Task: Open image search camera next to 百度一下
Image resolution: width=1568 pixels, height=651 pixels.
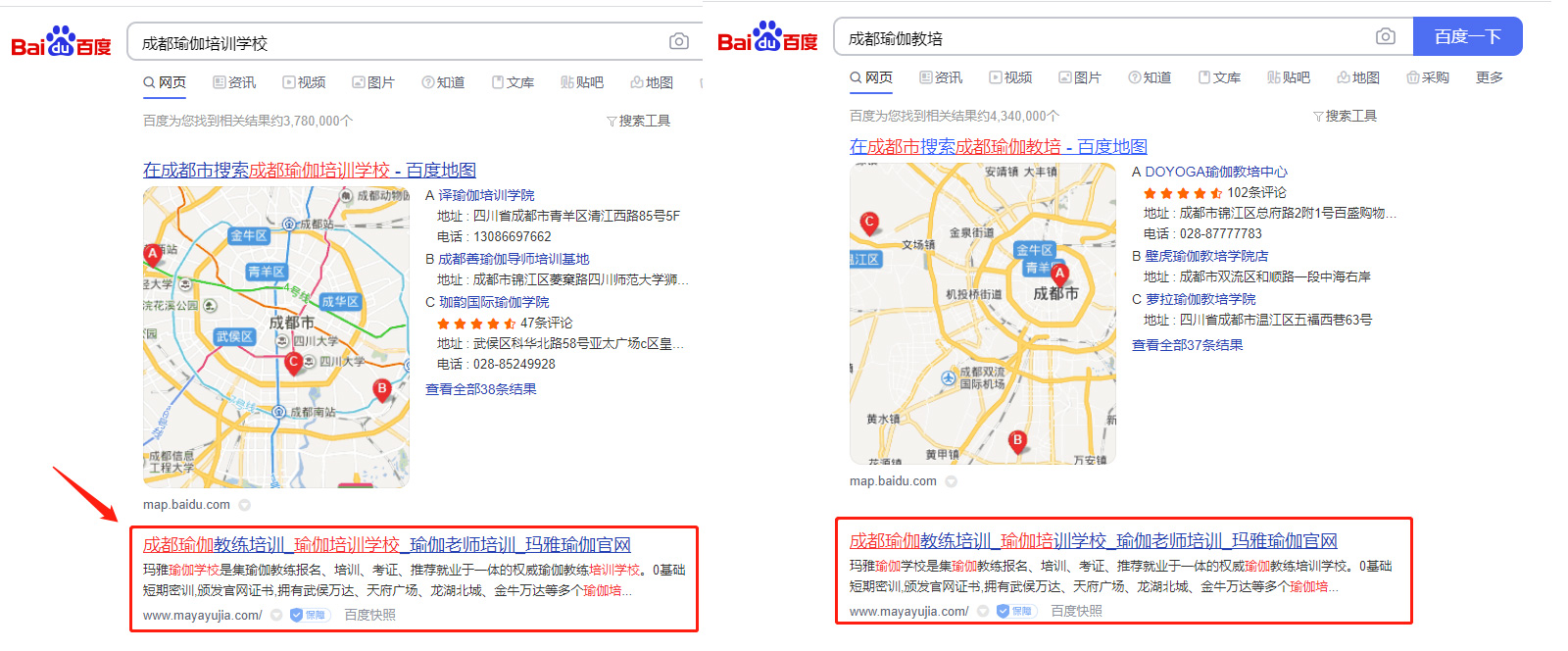Action: (x=1385, y=36)
